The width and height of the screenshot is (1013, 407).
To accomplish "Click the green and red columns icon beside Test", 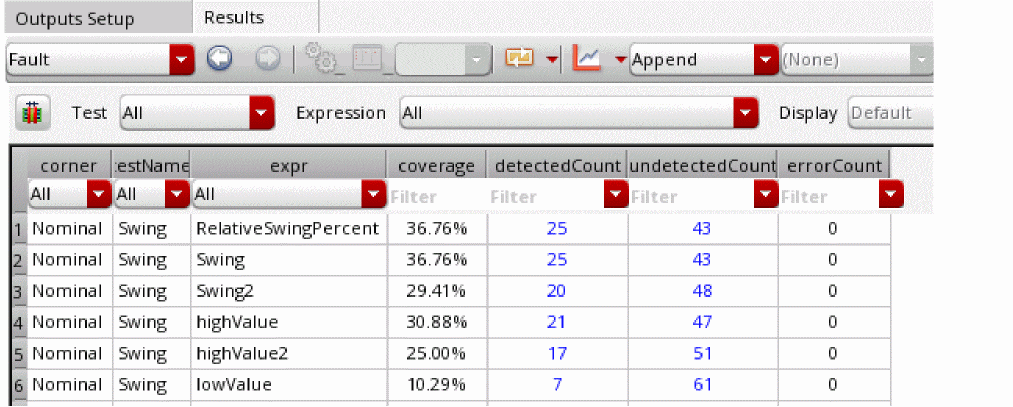I will click(33, 113).
